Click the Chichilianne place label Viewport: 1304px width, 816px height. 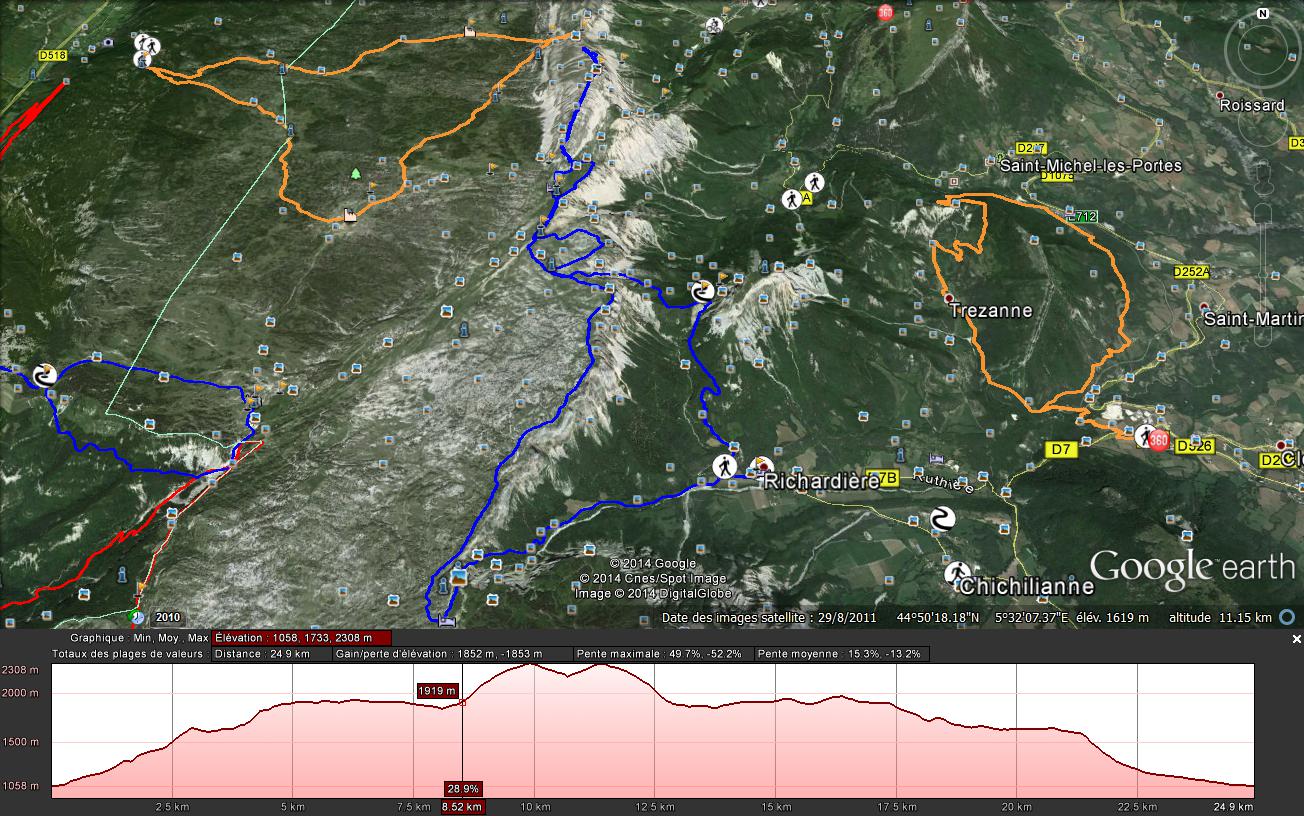pos(1027,587)
